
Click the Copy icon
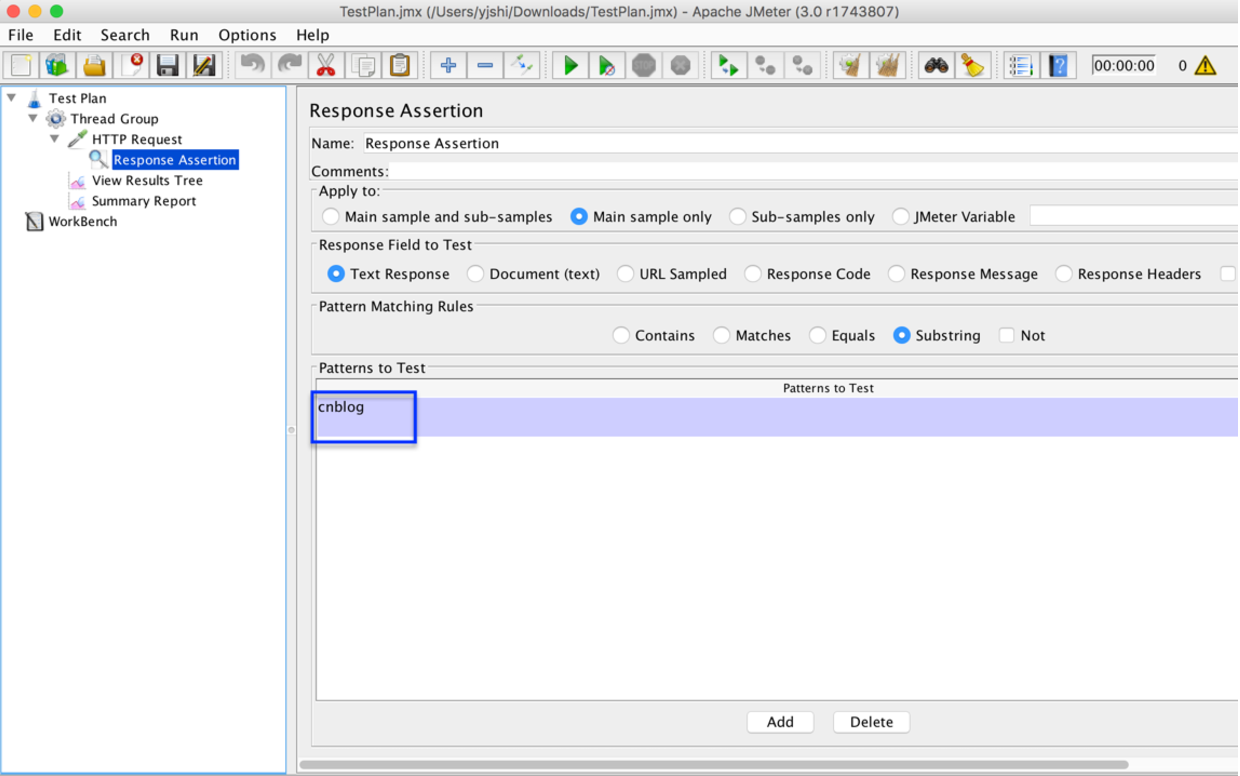363,66
